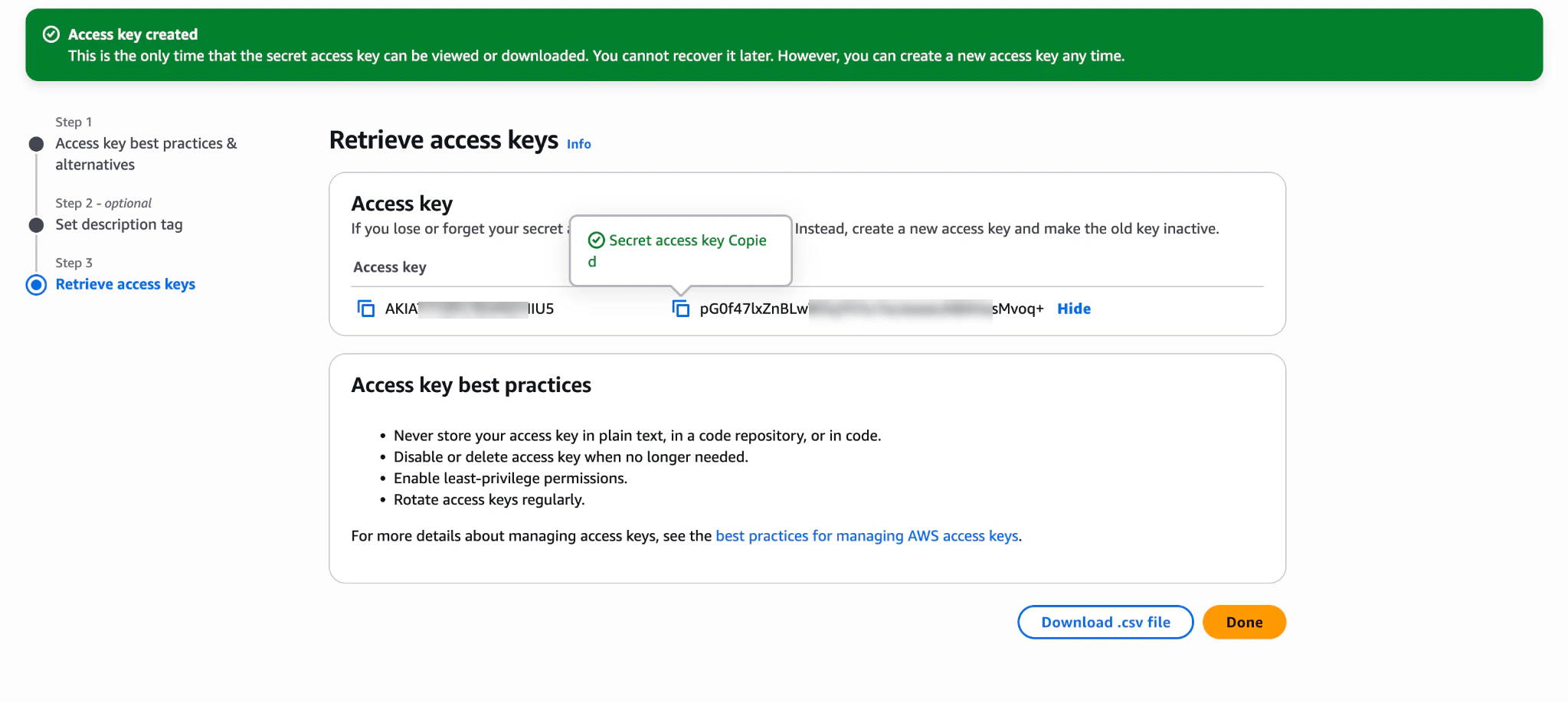Toggle secret key visibility with Hide
This screenshot has width=1568, height=703.
(x=1073, y=309)
